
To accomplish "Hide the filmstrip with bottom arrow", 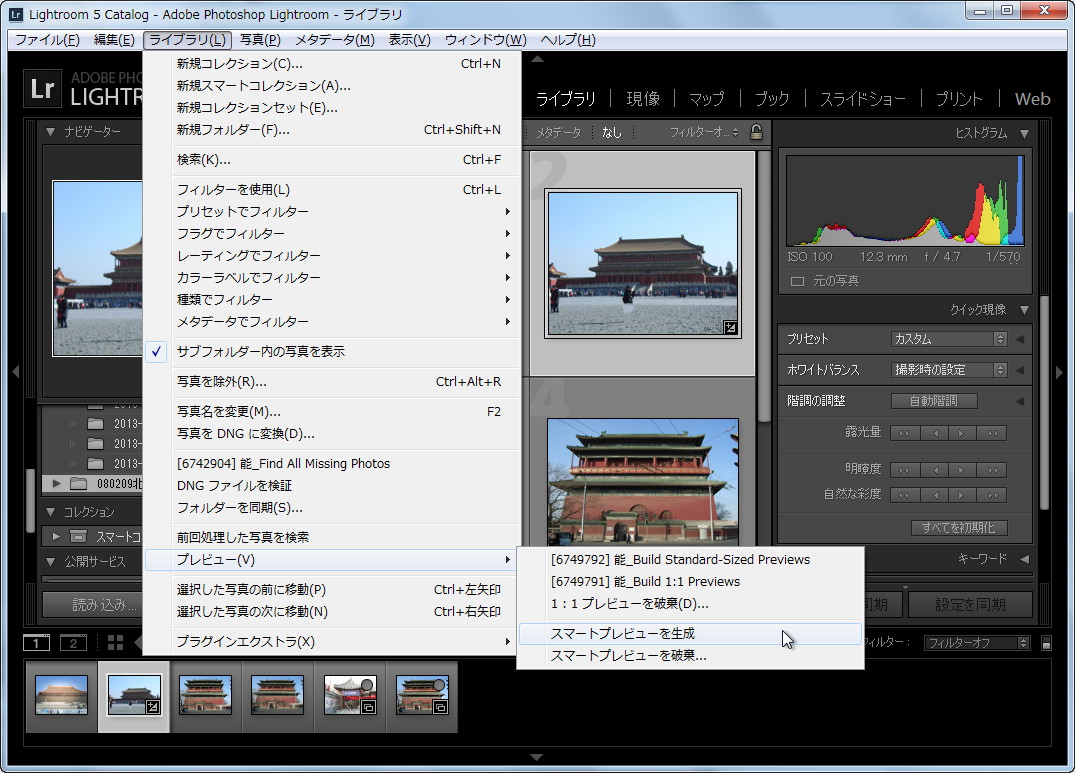I will pyautogui.click(x=537, y=757).
